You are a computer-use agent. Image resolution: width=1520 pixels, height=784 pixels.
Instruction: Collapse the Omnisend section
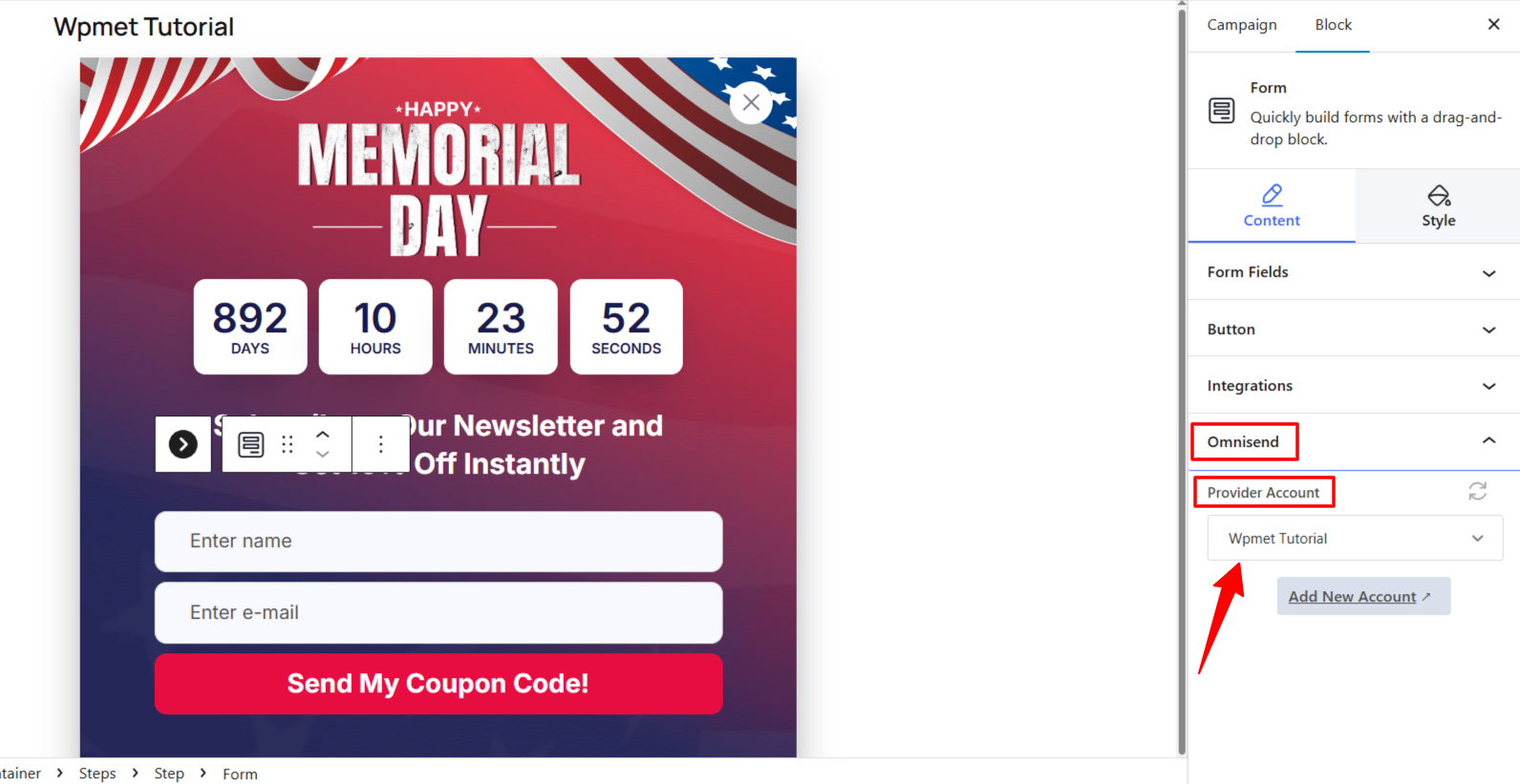tap(1488, 441)
